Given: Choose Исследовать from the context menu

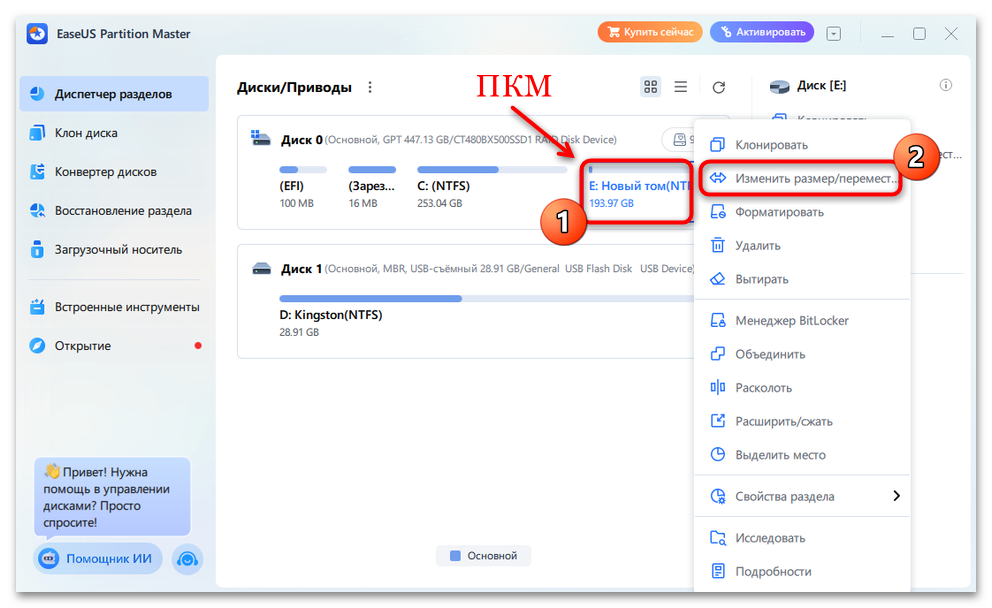Looking at the screenshot, I should point(802,538).
